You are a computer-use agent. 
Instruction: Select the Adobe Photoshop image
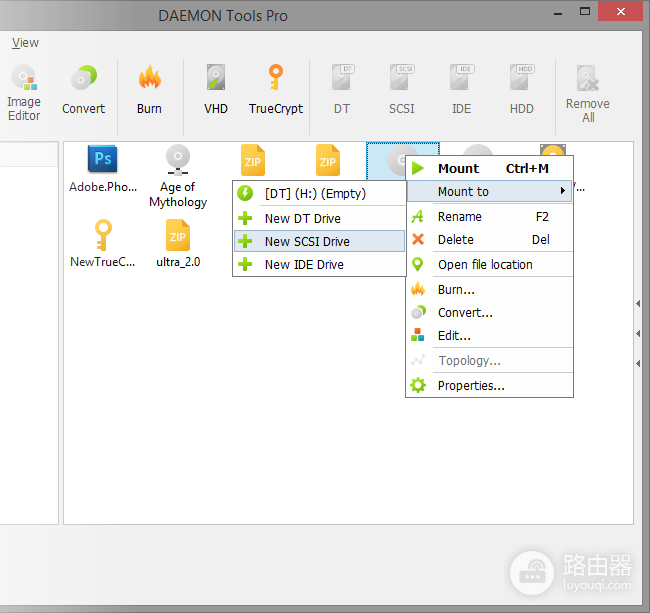[x=103, y=169]
